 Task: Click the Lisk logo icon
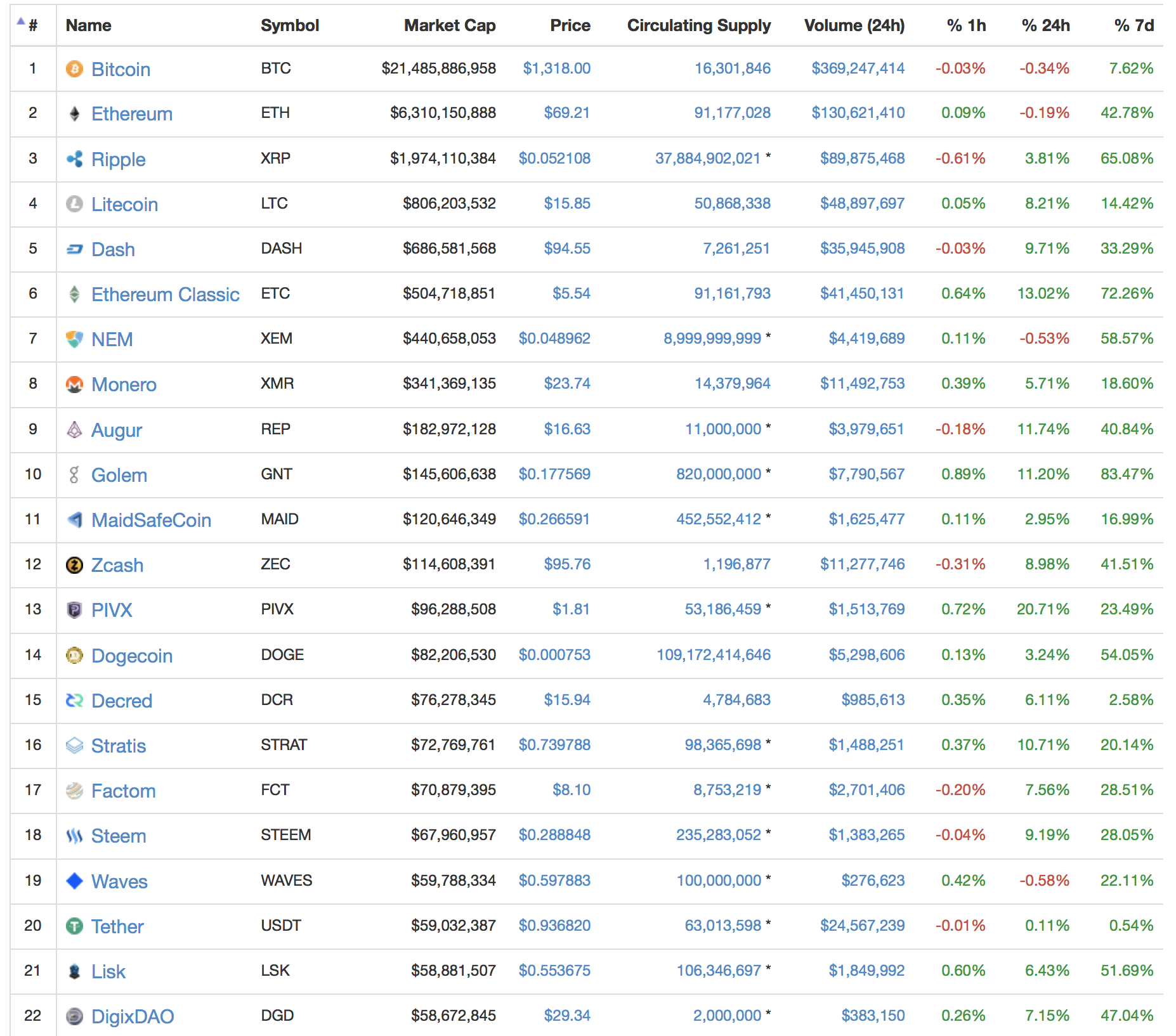pyautogui.click(x=74, y=971)
